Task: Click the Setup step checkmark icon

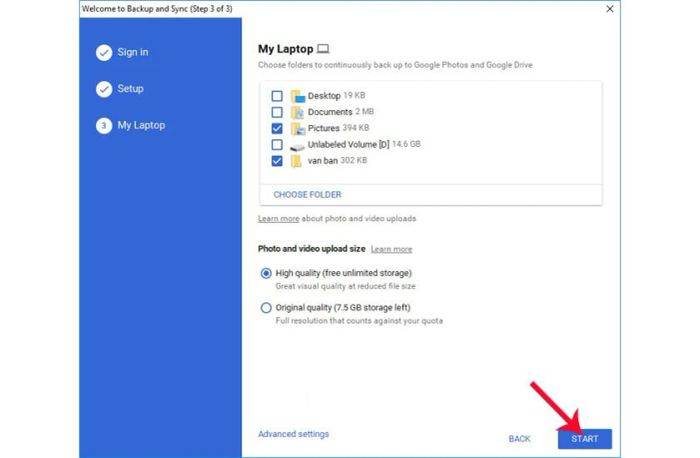Action: (x=104, y=89)
